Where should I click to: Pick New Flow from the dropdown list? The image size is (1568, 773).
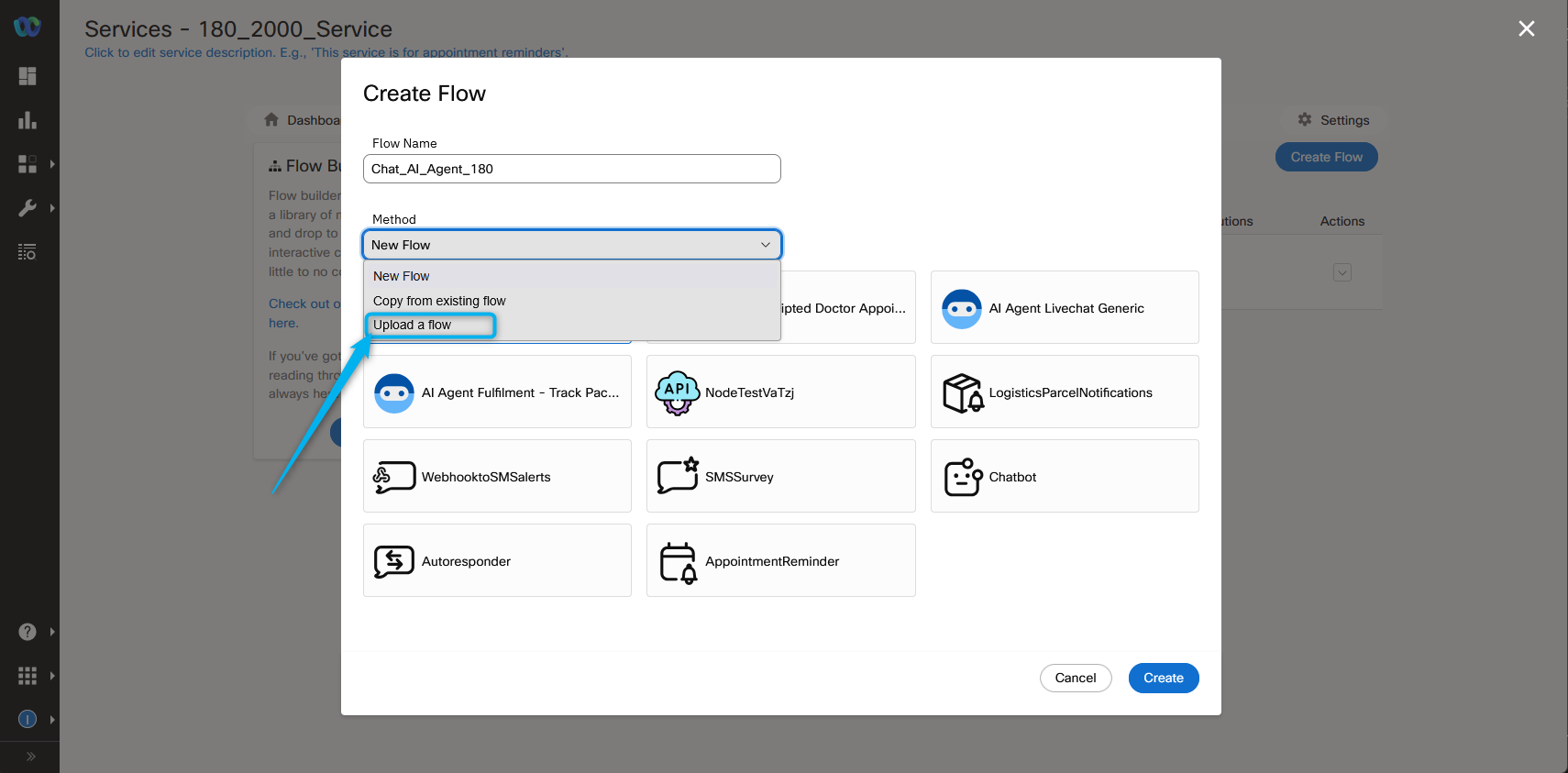tap(402, 276)
